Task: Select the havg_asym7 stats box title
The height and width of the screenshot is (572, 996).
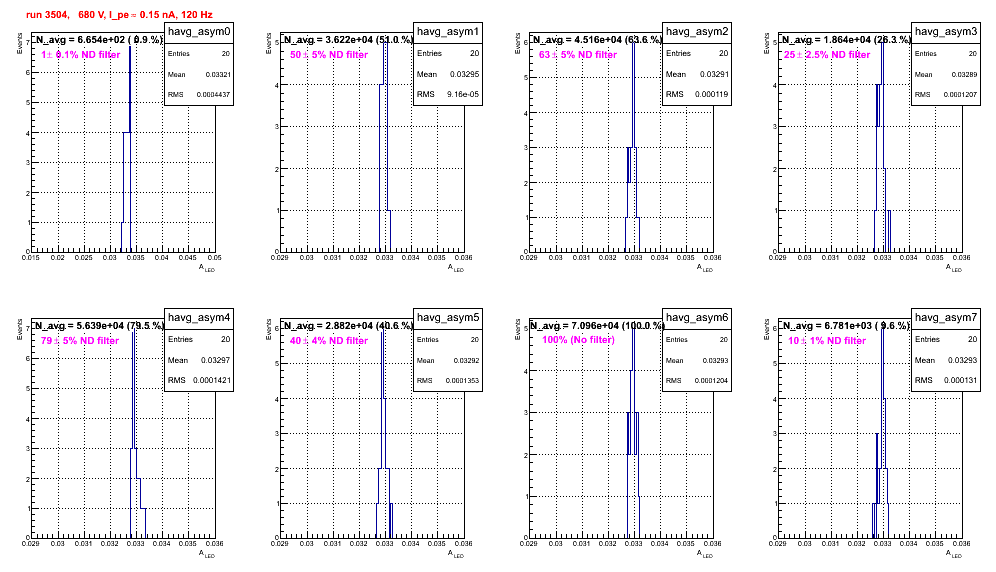Action: (946, 318)
